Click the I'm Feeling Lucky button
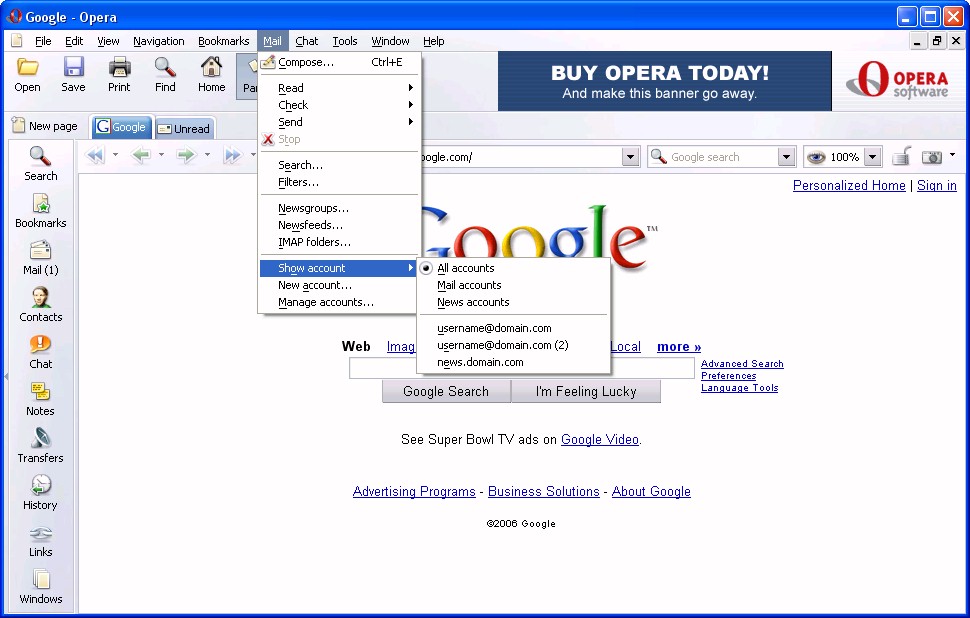This screenshot has width=970, height=618. 586,392
